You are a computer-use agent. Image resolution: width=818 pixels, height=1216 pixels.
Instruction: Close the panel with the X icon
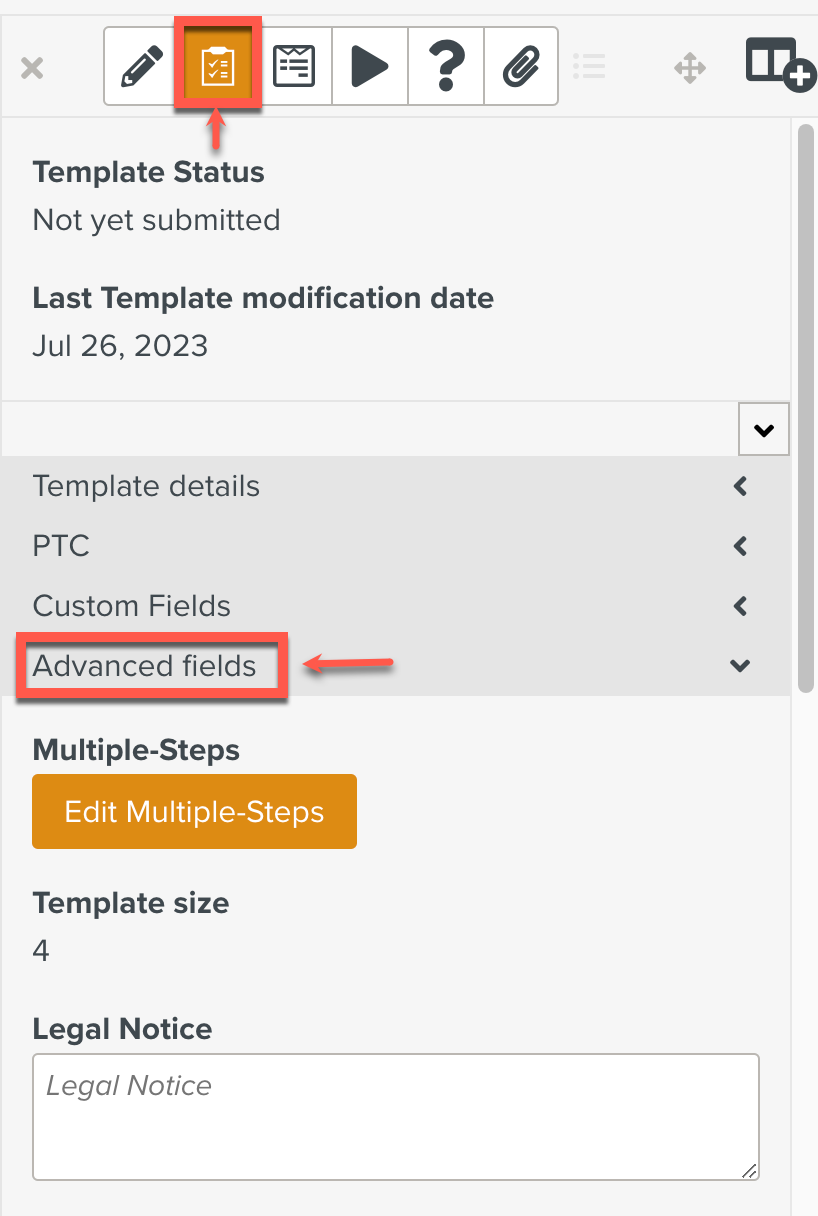32,68
